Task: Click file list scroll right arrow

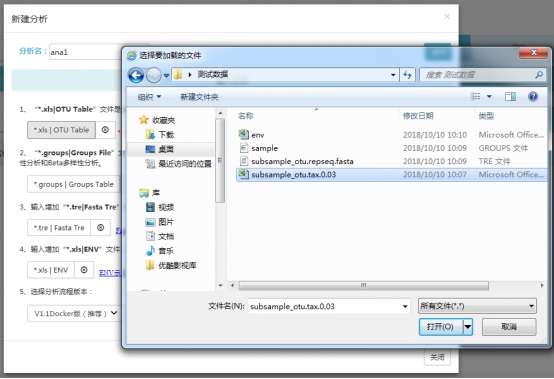Action: coord(542,285)
